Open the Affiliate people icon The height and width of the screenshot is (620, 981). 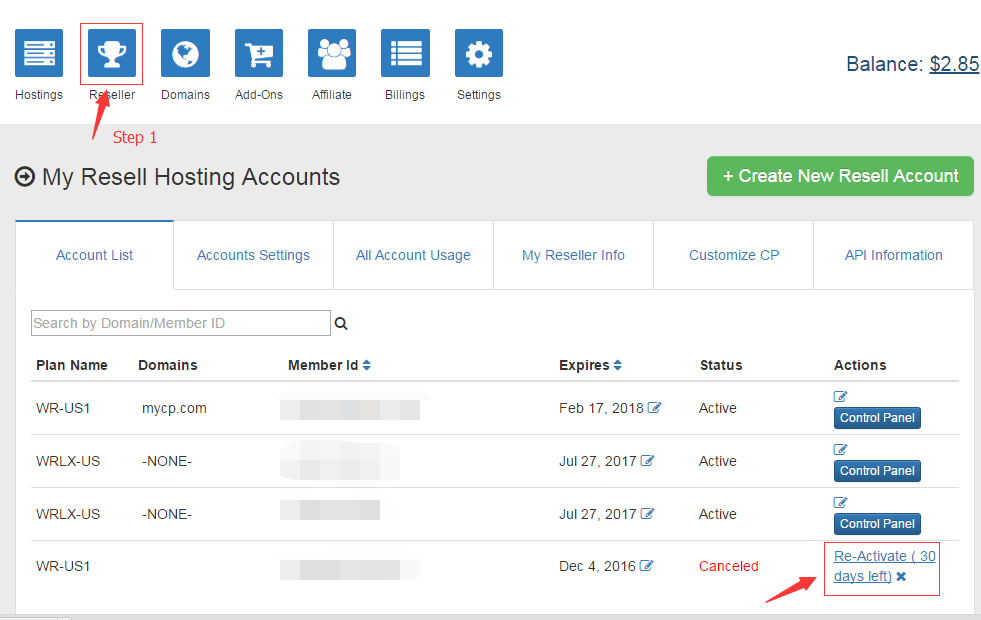click(x=332, y=53)
